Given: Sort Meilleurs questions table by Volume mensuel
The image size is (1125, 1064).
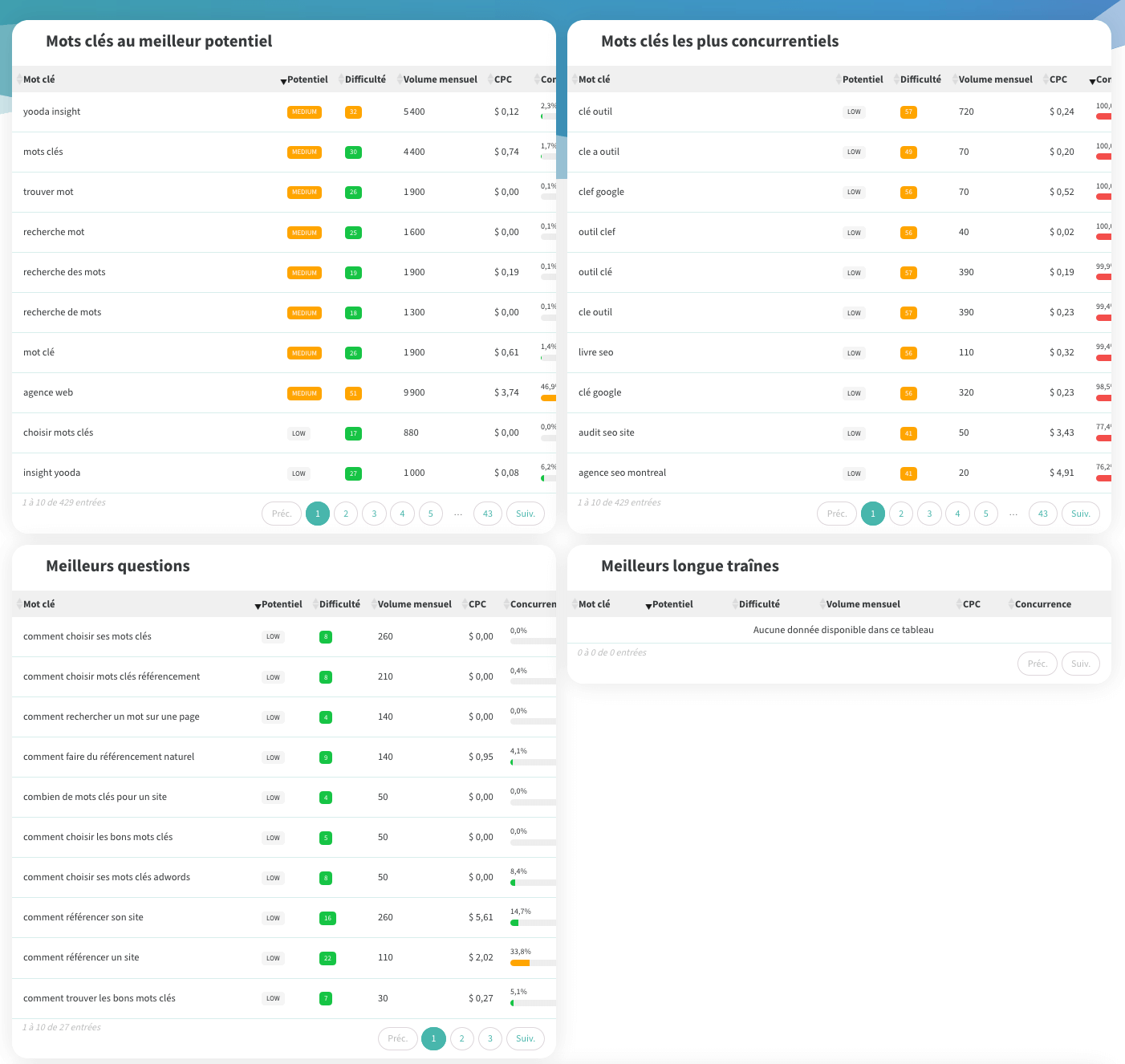Looking at the screenshot, I should pos(414,604).
